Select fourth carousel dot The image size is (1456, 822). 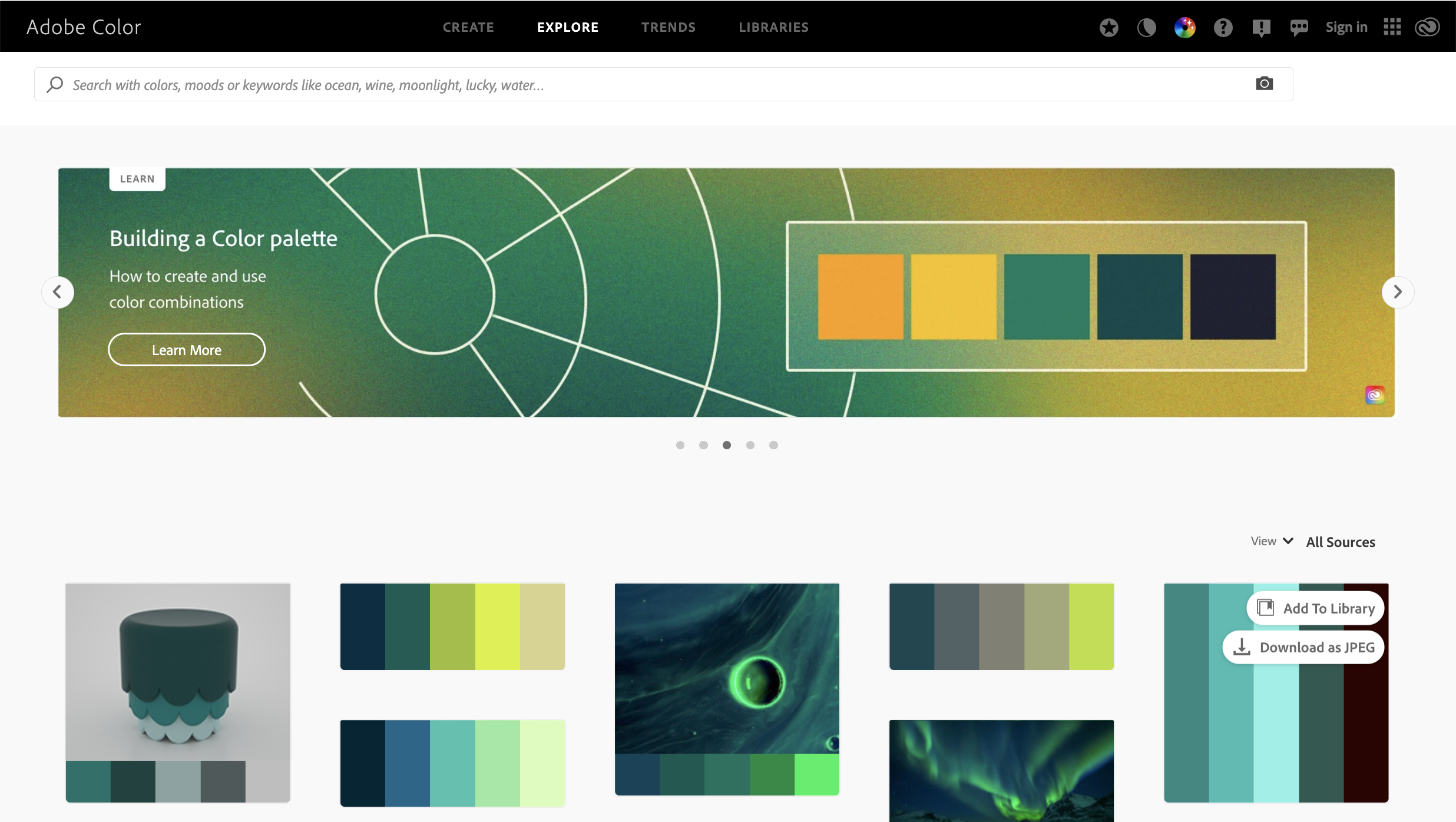(x=750, y=445)
